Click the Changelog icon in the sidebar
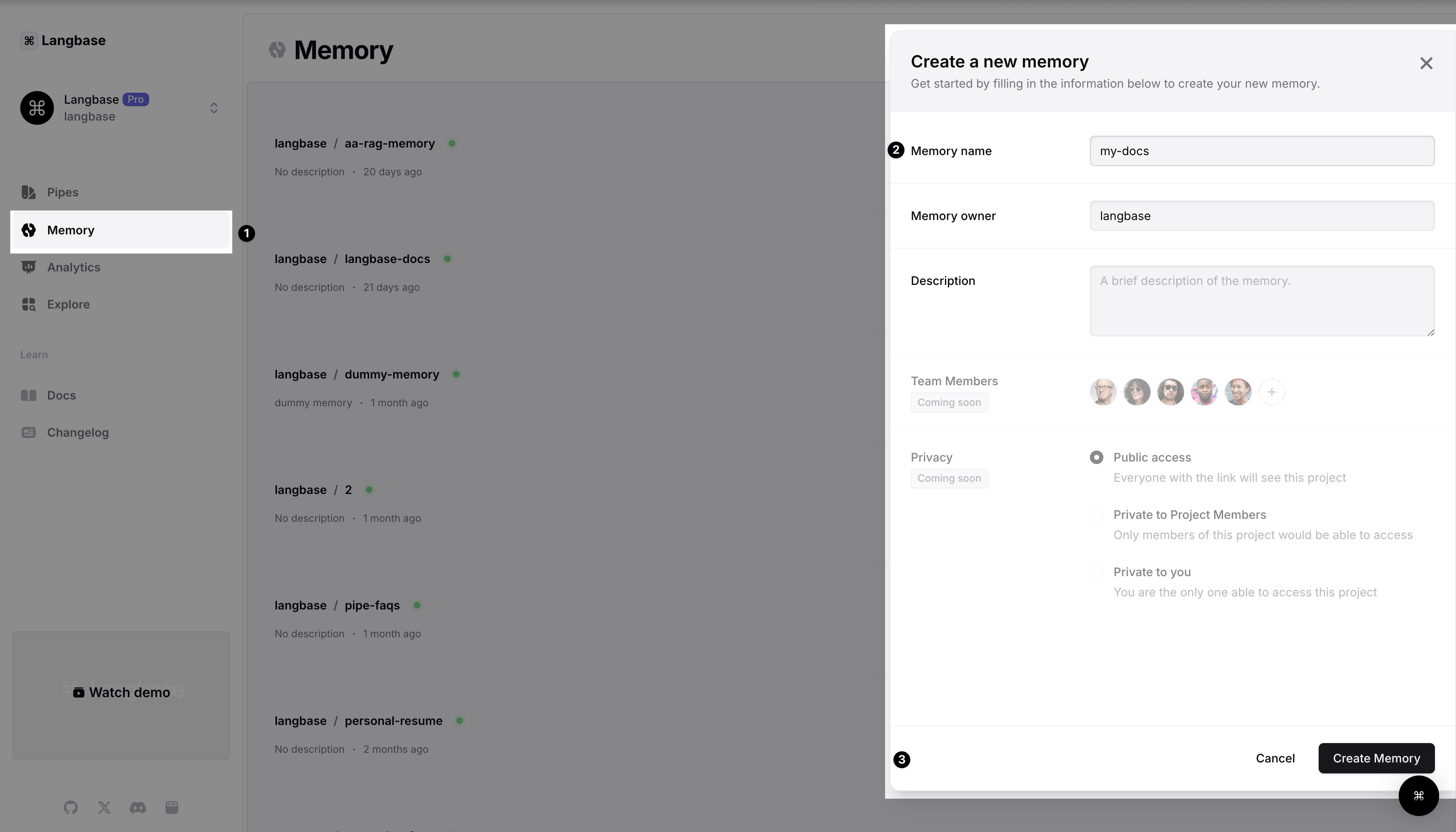Viewport: 1456px width, 832px height. coord(28,432)
